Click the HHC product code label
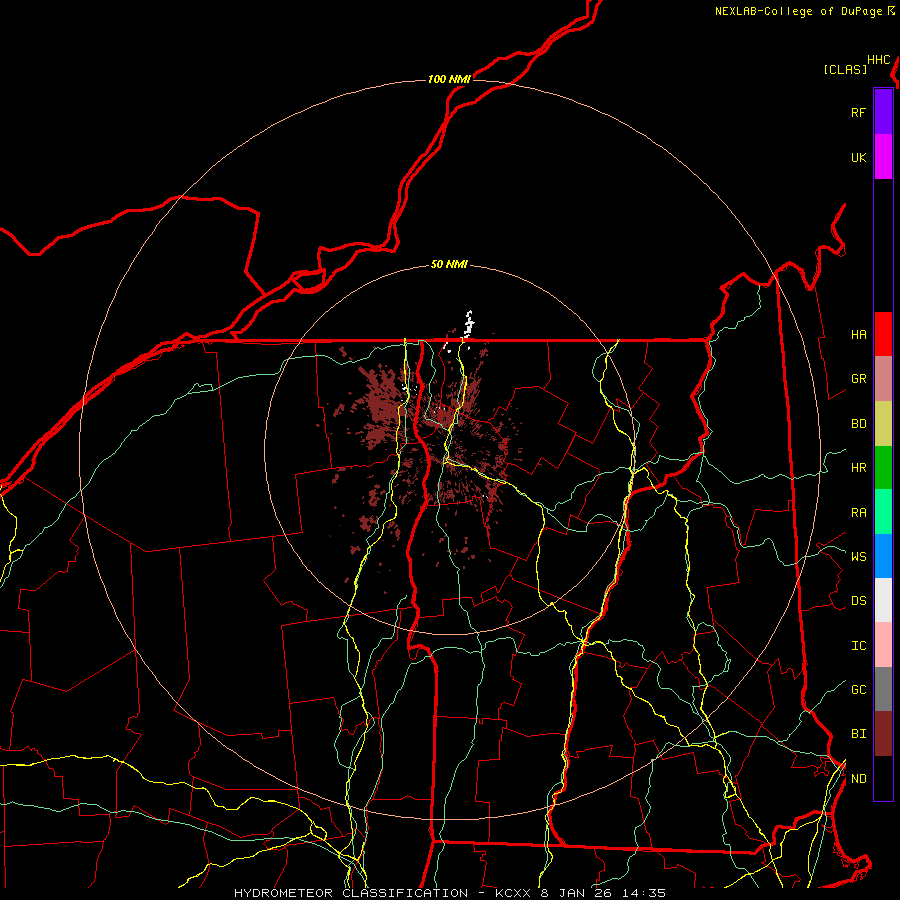900x900 pixels. point(879,60)
